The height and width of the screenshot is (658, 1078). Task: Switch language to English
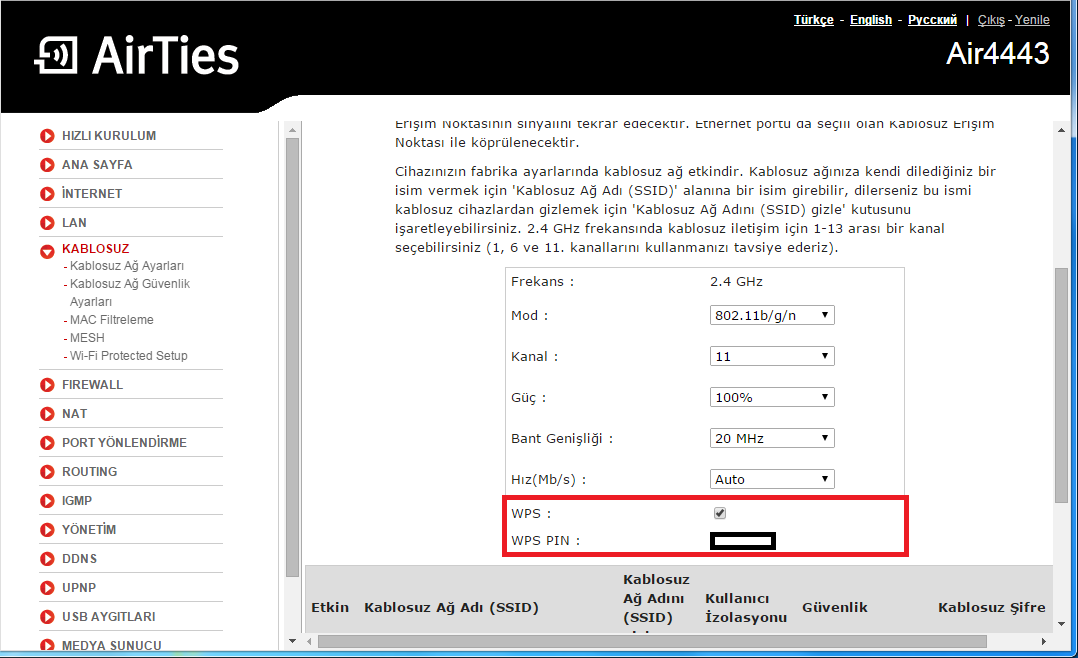870,20
